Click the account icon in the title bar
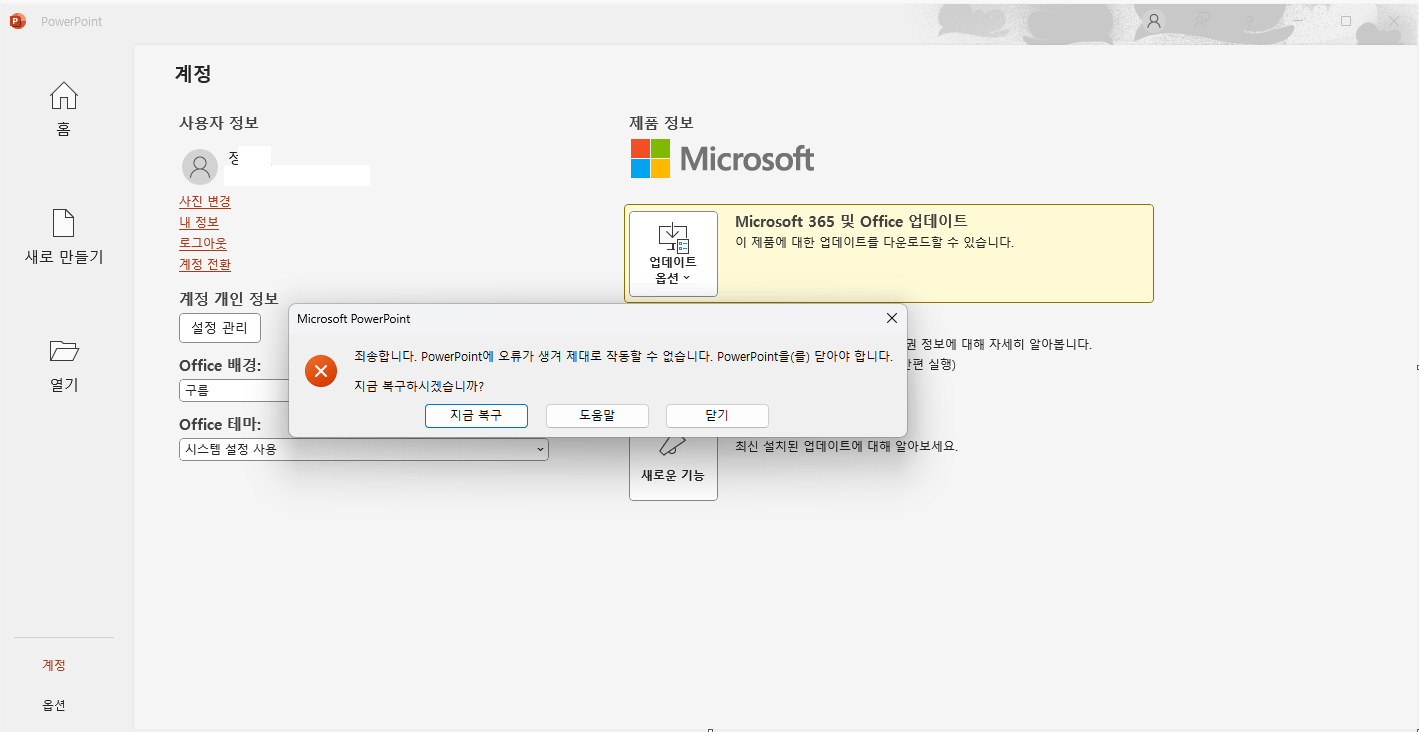The image size is (1419, 732). [x=1154, y=21]
